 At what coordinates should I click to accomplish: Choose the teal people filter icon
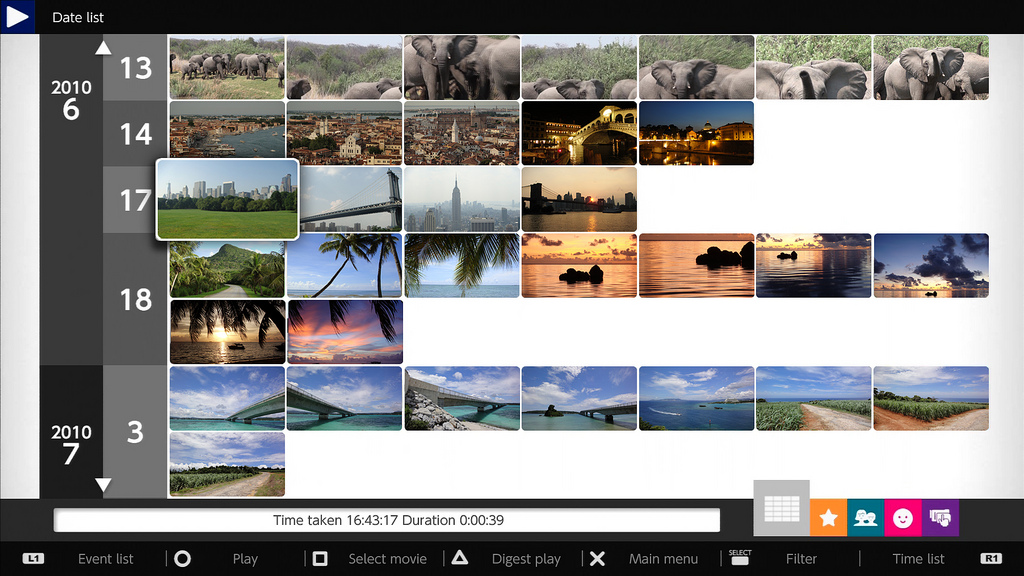[x=865, y=518]
